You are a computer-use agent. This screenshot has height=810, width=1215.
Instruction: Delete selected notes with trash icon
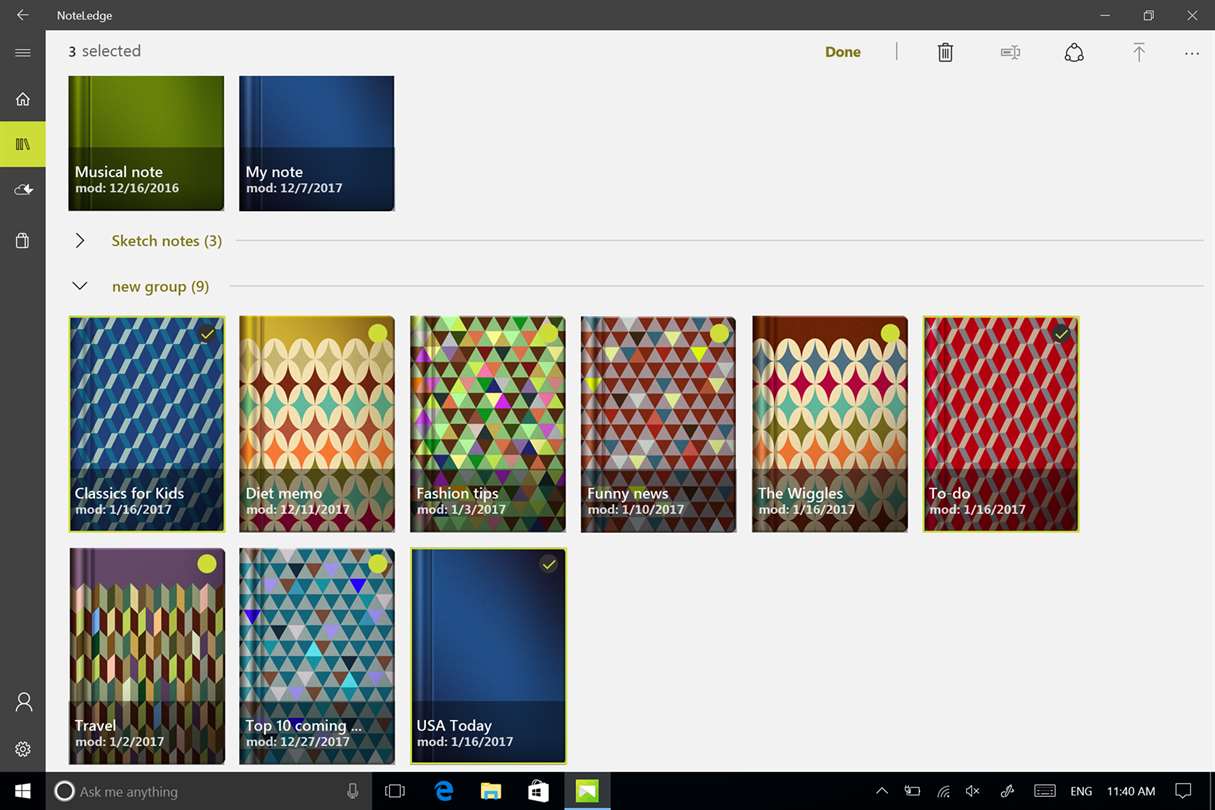click(x=945, y=52)
